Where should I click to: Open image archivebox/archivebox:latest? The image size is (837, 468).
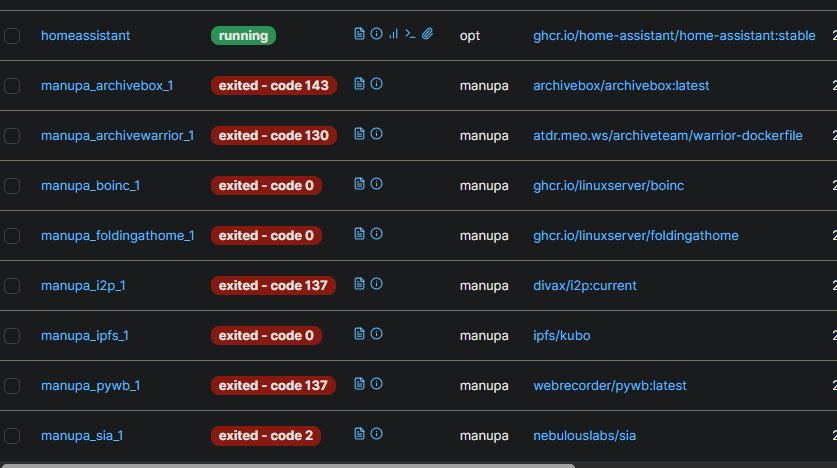click(x=621, y=86)
